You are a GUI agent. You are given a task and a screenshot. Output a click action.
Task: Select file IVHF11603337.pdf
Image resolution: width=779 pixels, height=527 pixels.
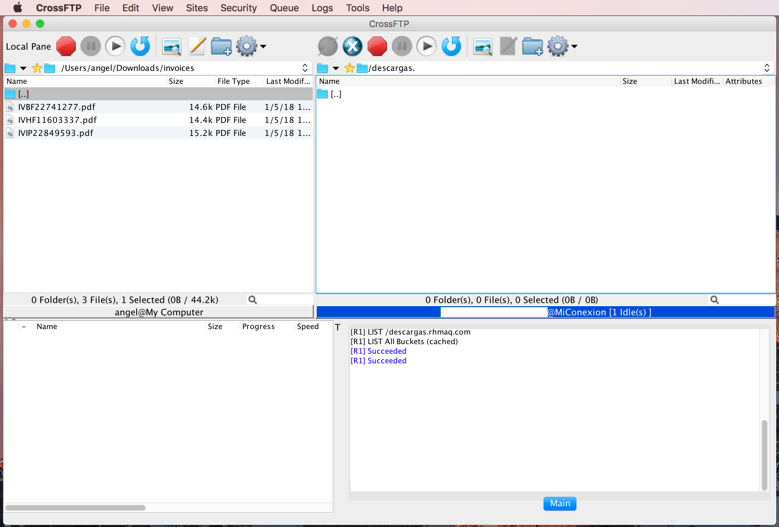(57, 119)
